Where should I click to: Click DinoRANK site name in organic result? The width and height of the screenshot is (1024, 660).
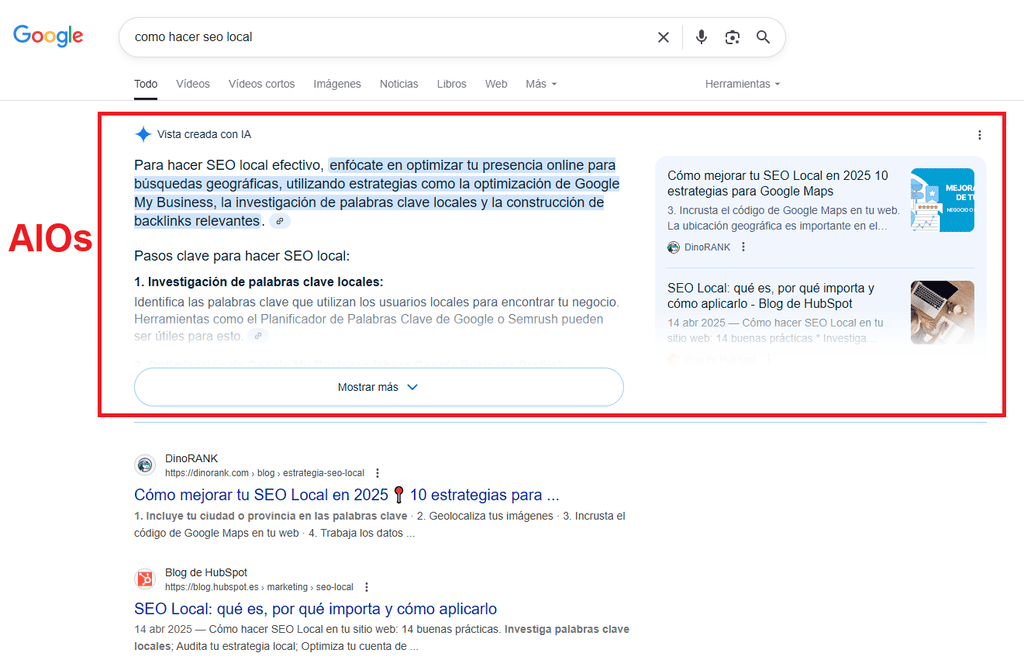click(x=191, y=458)
